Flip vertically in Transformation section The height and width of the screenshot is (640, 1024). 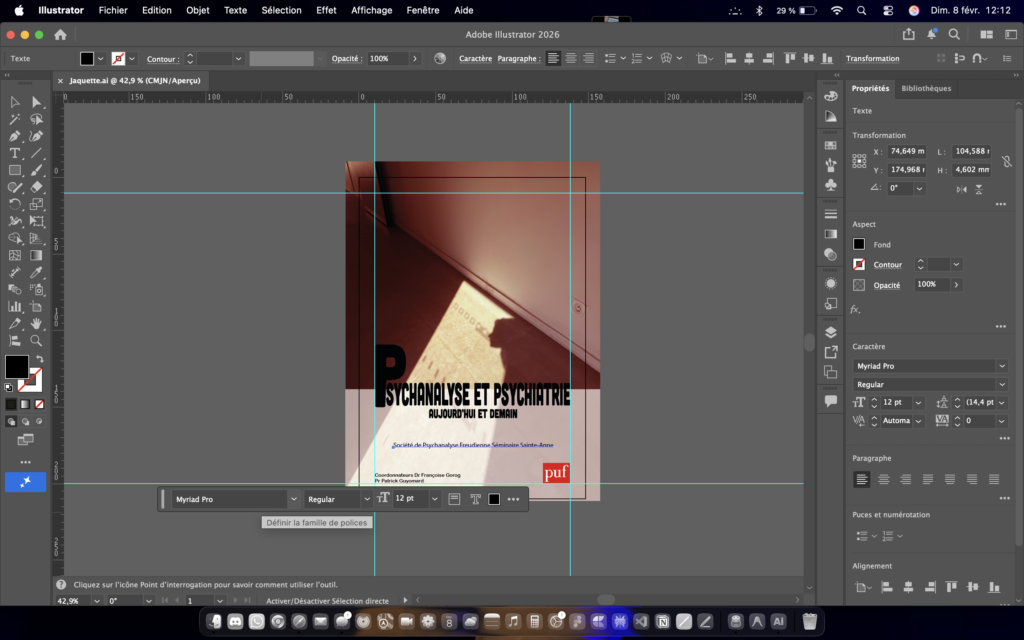tap(979, 189)
